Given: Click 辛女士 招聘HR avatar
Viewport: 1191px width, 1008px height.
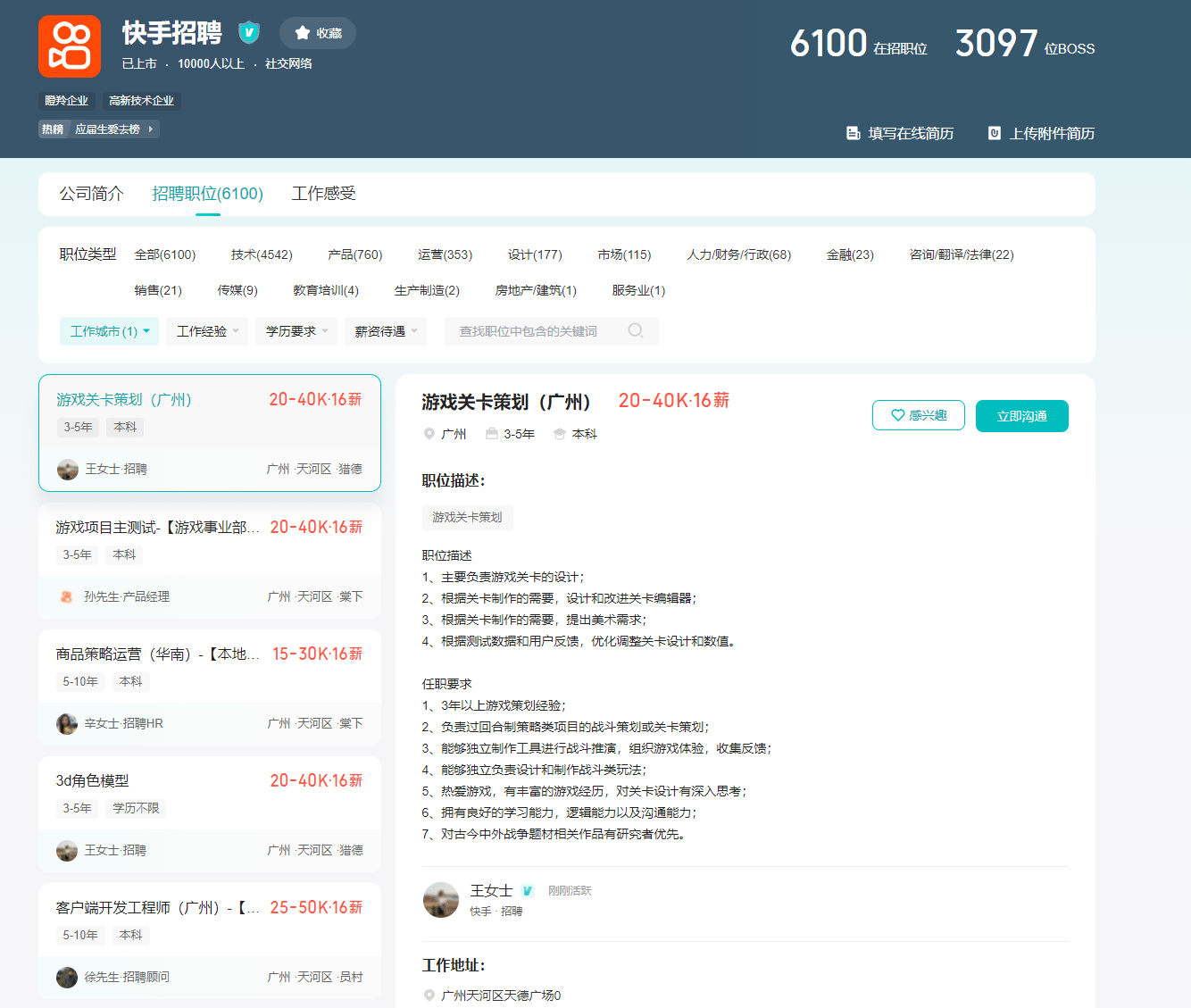Looking at the screenshot, I should click(67, 724).
